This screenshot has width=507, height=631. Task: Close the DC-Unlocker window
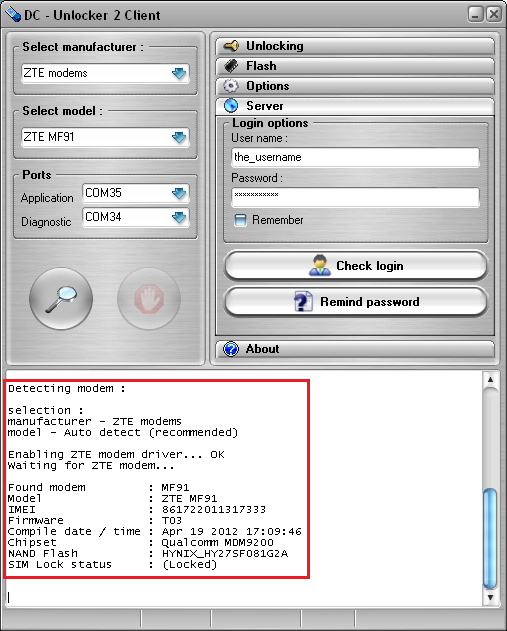pyautogui.click(x=494, y=15)
